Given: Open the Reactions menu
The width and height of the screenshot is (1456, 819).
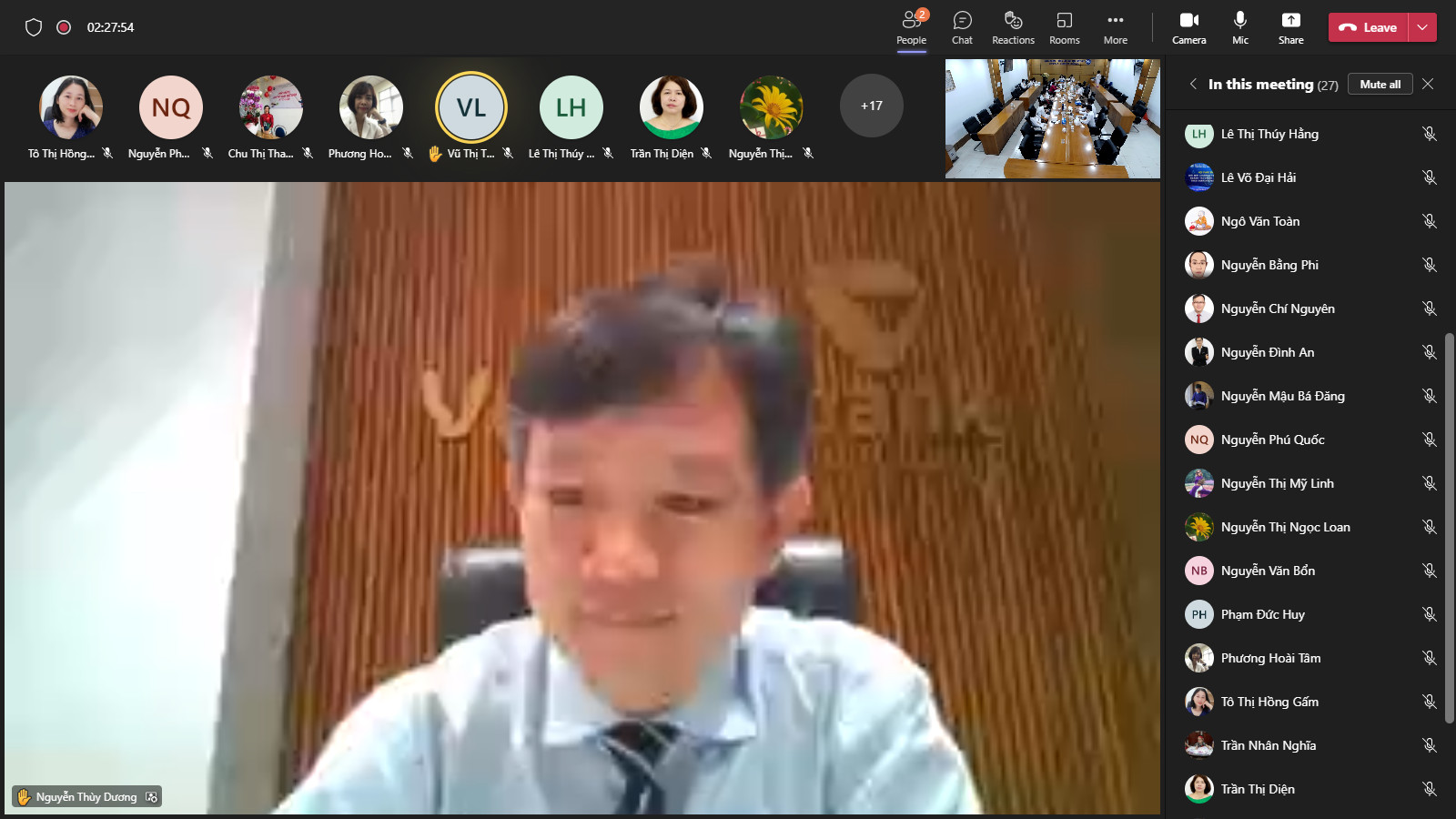Looking at the screenshot, I should tap(1013, 21).
